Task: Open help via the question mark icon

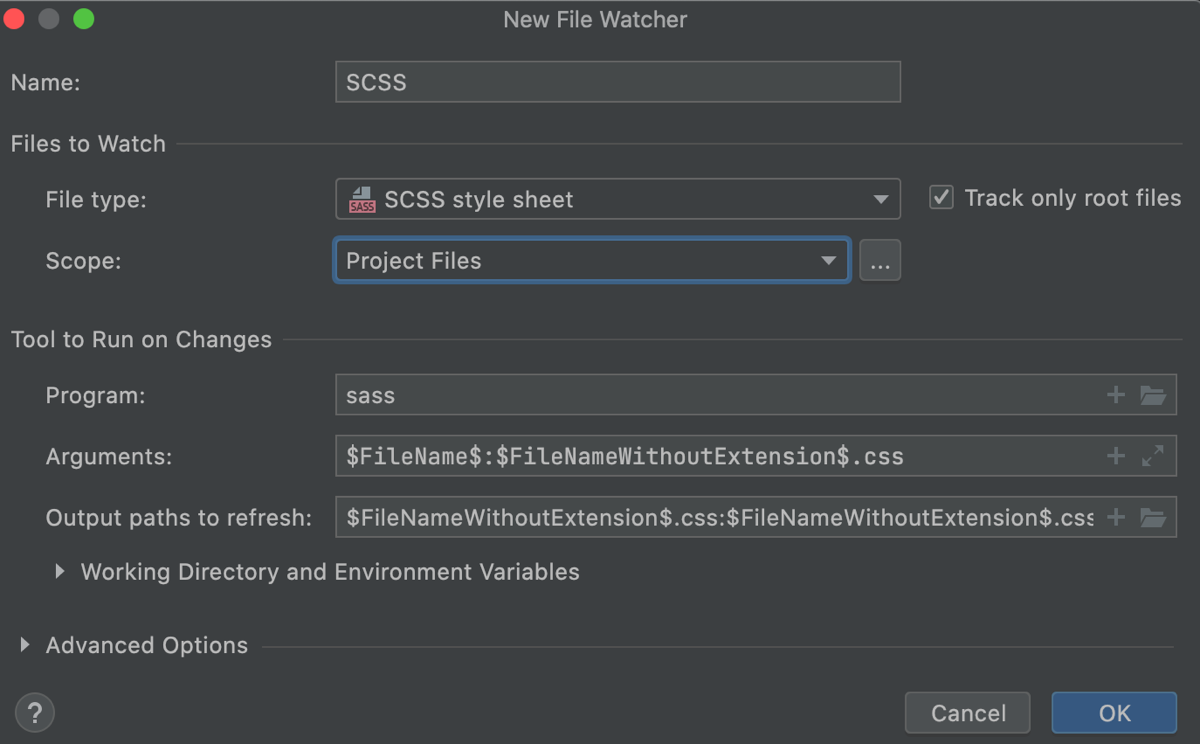Action: point(34,712)
